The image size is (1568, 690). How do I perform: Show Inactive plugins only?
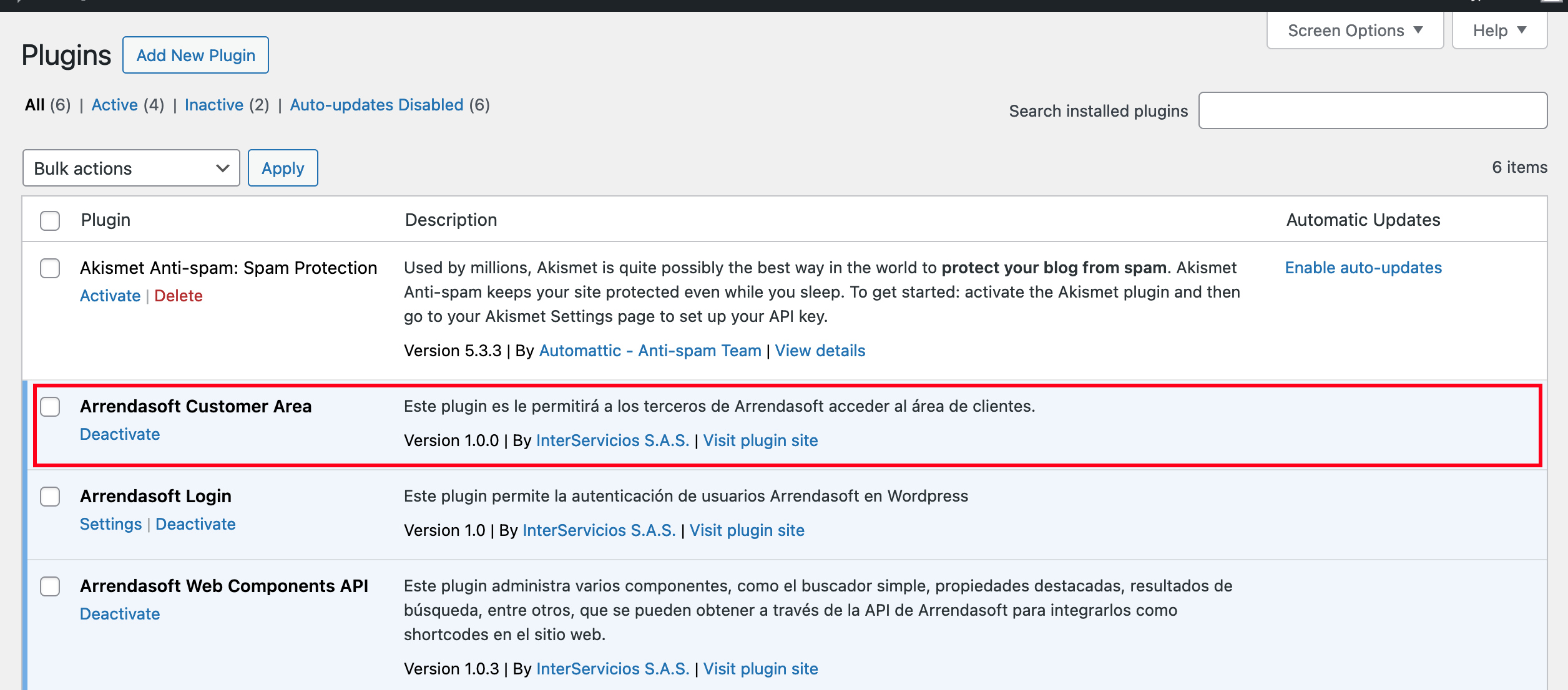214,105
